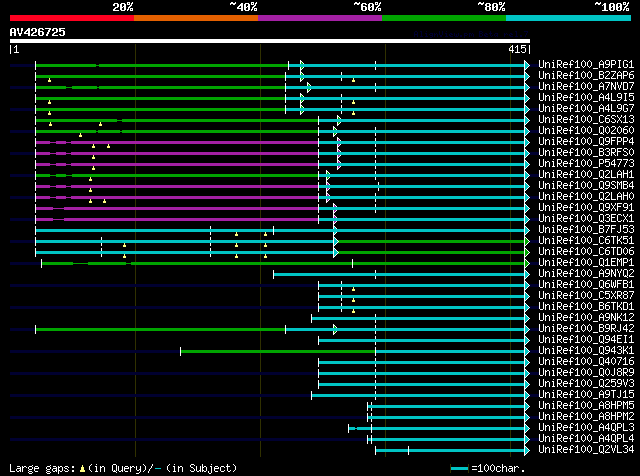Open UniRef100_A4QPL3 entry

click(x=586, y=428)
